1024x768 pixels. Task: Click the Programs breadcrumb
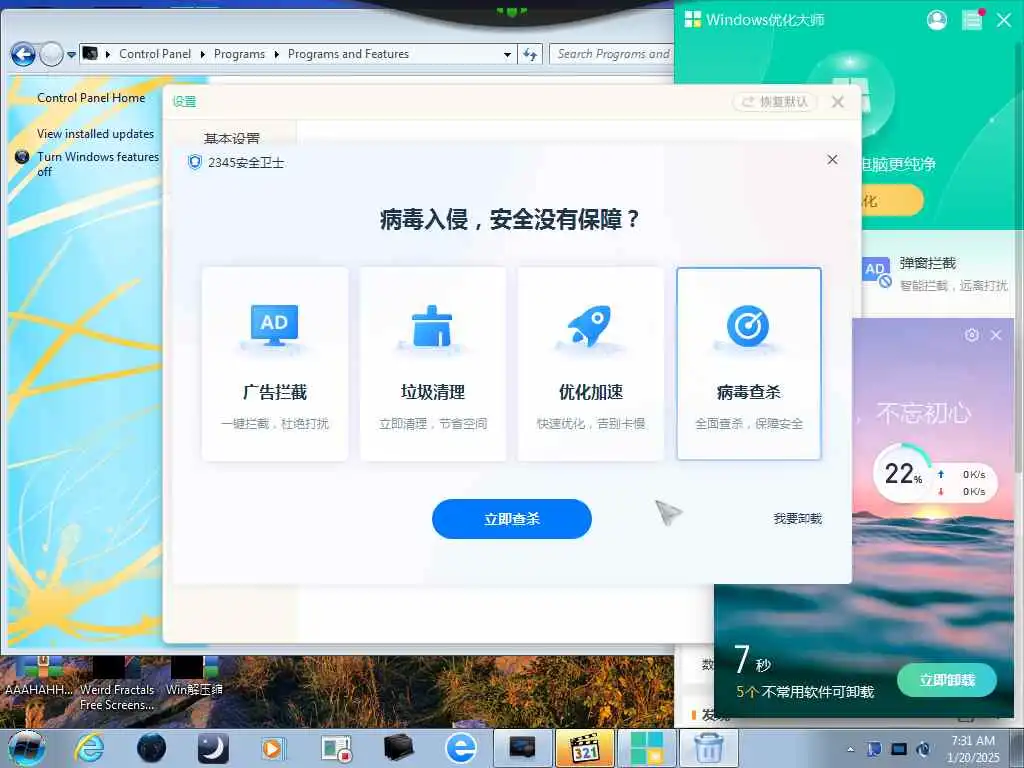pyautogui.click(x=239, y=54)
